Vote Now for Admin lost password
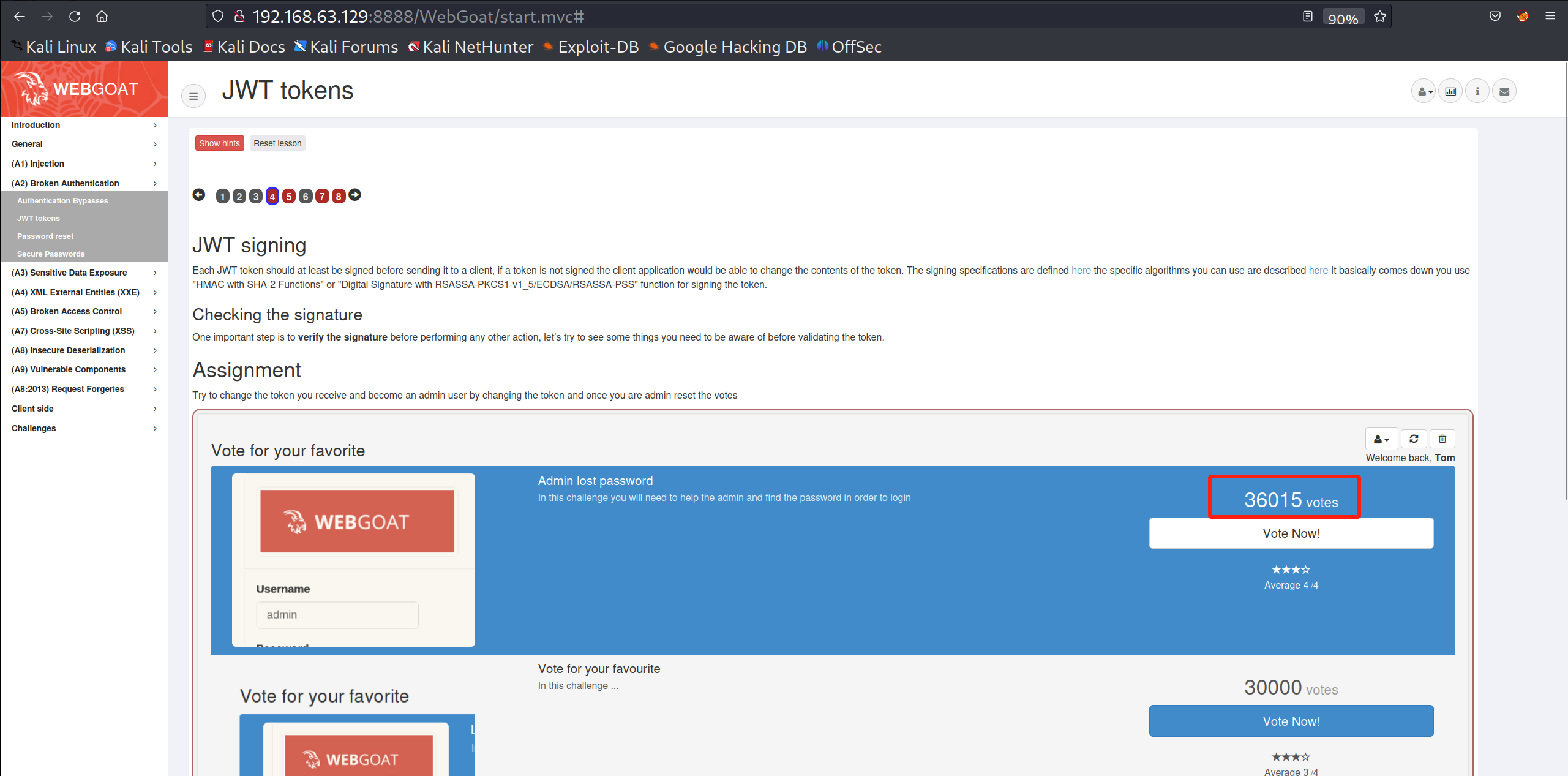 point(1291,533)
